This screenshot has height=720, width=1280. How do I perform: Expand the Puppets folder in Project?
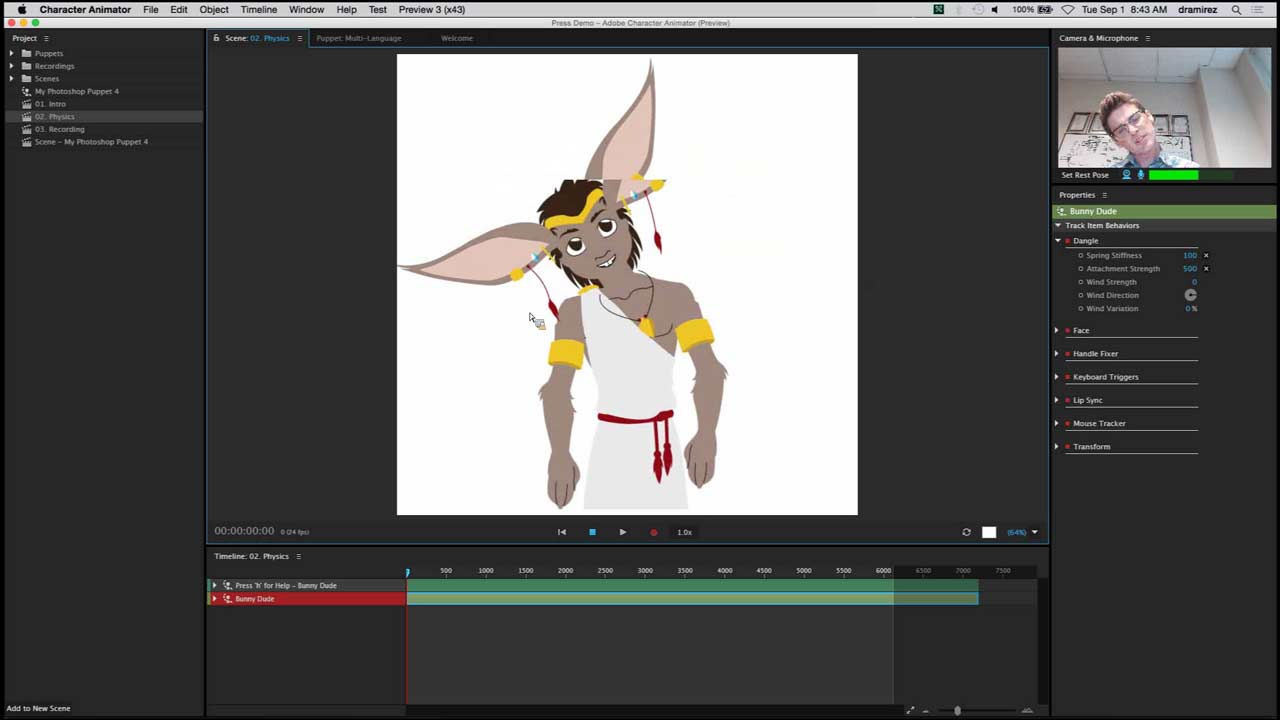click(11, 53)
